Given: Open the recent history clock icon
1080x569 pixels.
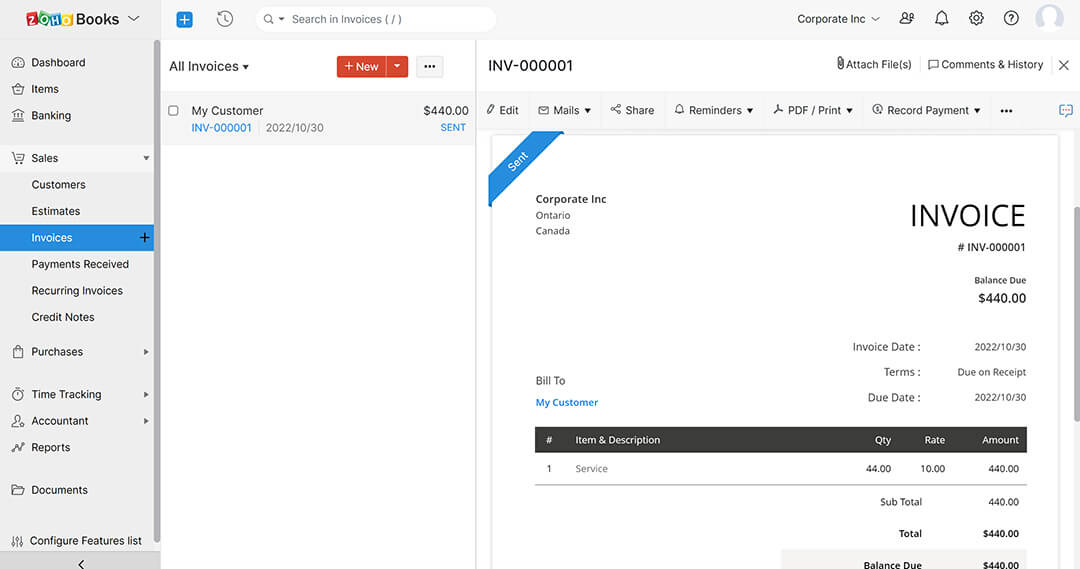Looking at the screenshot, I should click(x=225, y=19).
